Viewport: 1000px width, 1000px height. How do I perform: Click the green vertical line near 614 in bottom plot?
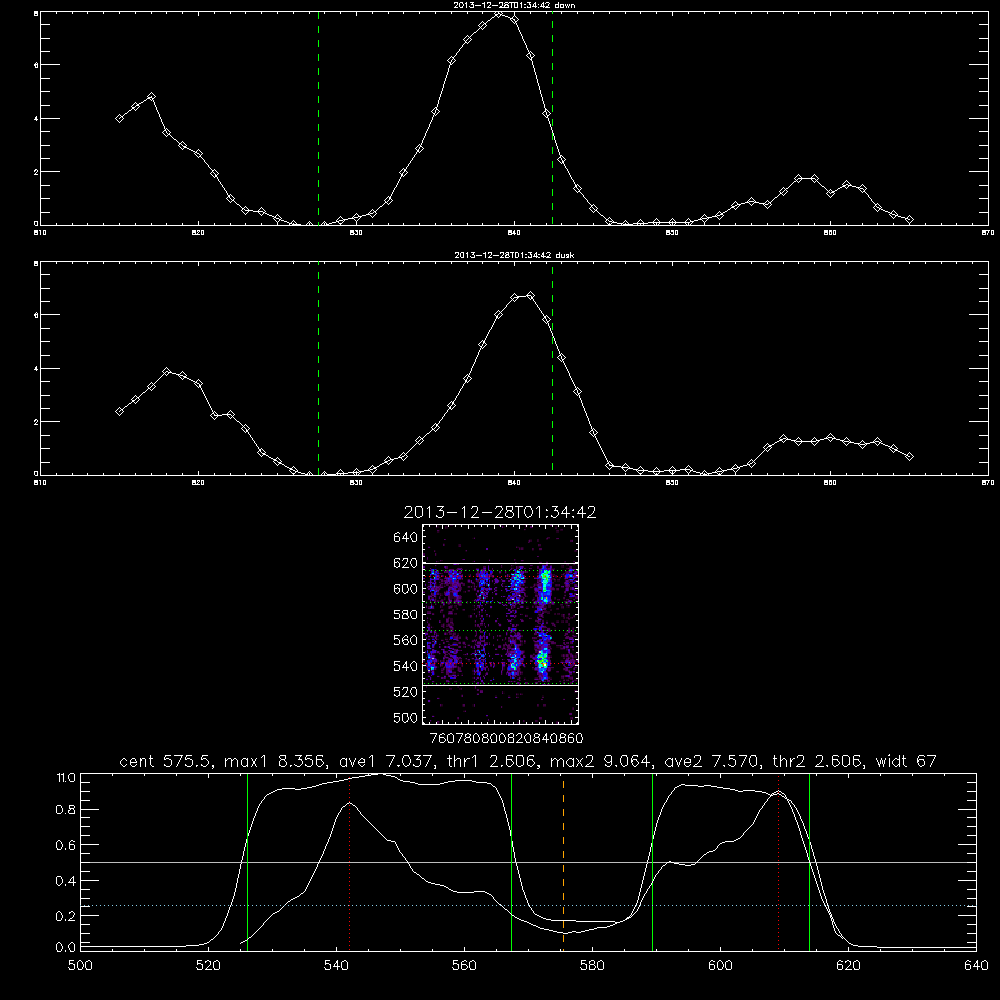(809, 861)
